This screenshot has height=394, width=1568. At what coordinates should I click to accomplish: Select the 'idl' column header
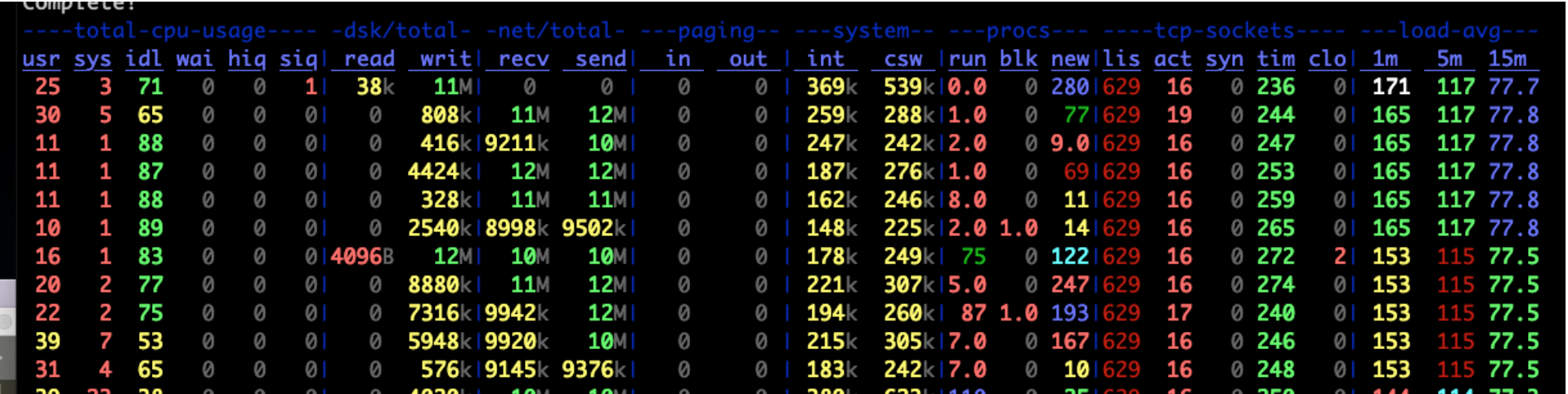[x=144, y=59]
